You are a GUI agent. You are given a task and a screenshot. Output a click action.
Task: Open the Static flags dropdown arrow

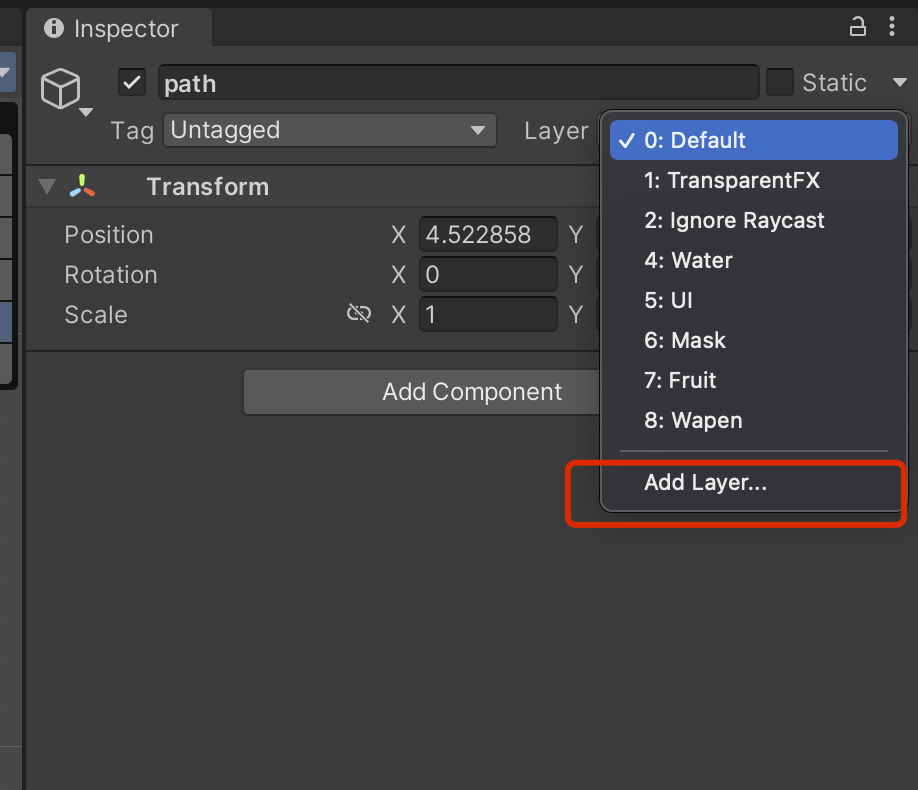pyautogui.click(x=898, y=83)
